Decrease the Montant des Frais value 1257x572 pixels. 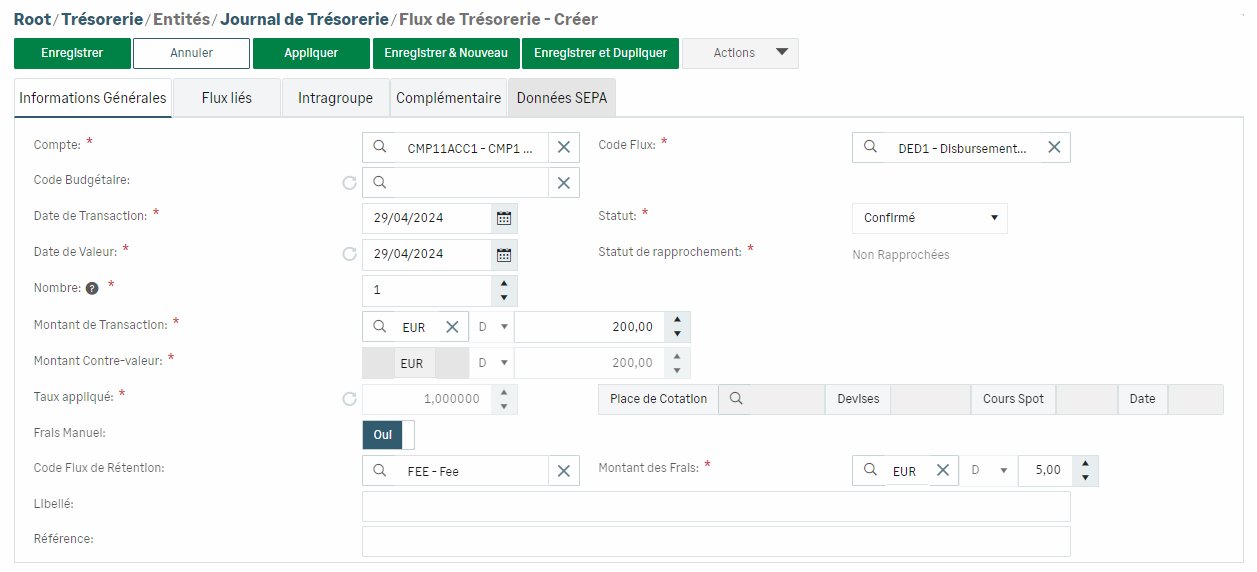tap(1085, 478)
